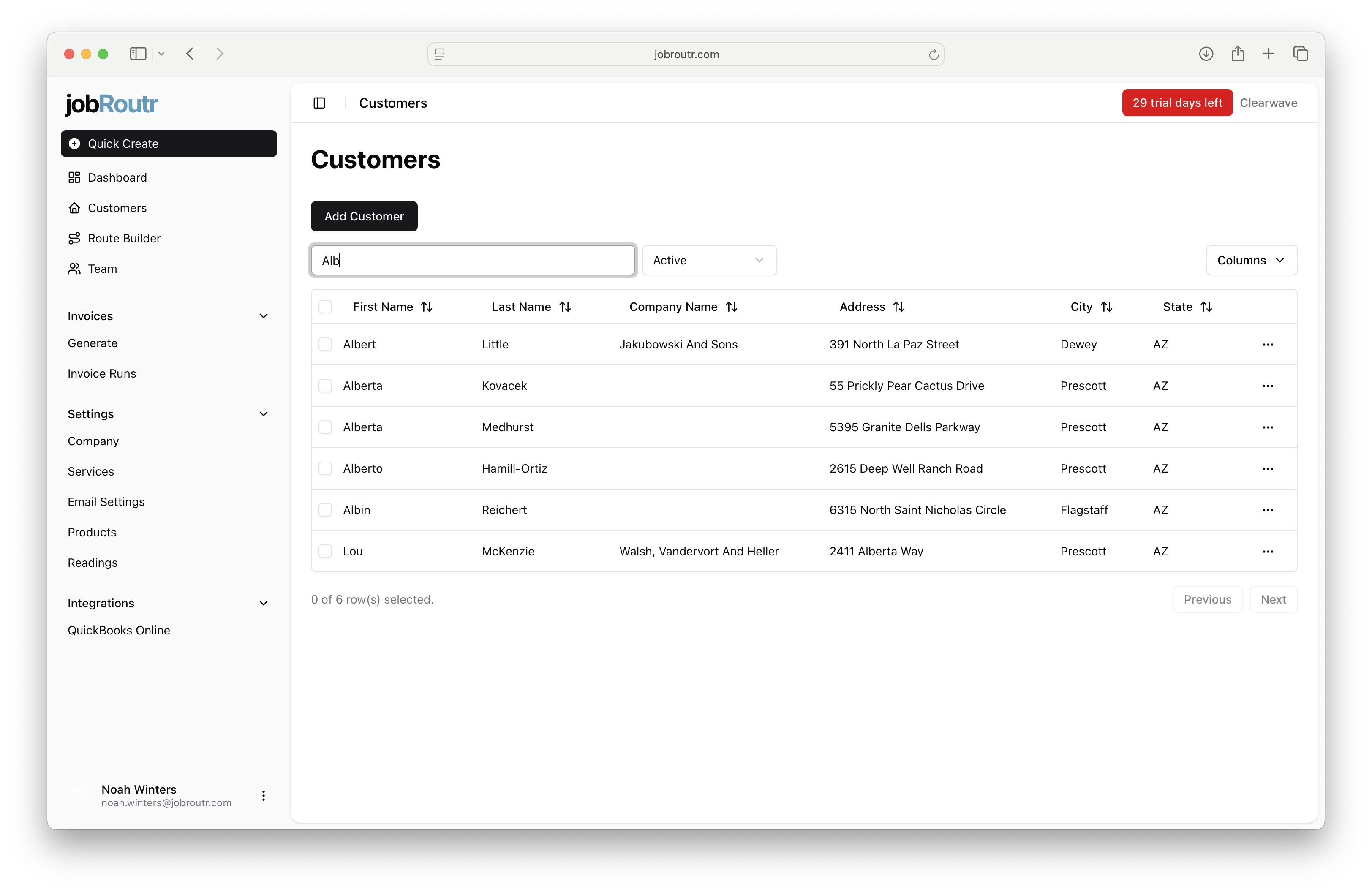Click the Add Customer button
The height and width of the screenshot is (892, 1372).
click(x=364, y=216)
